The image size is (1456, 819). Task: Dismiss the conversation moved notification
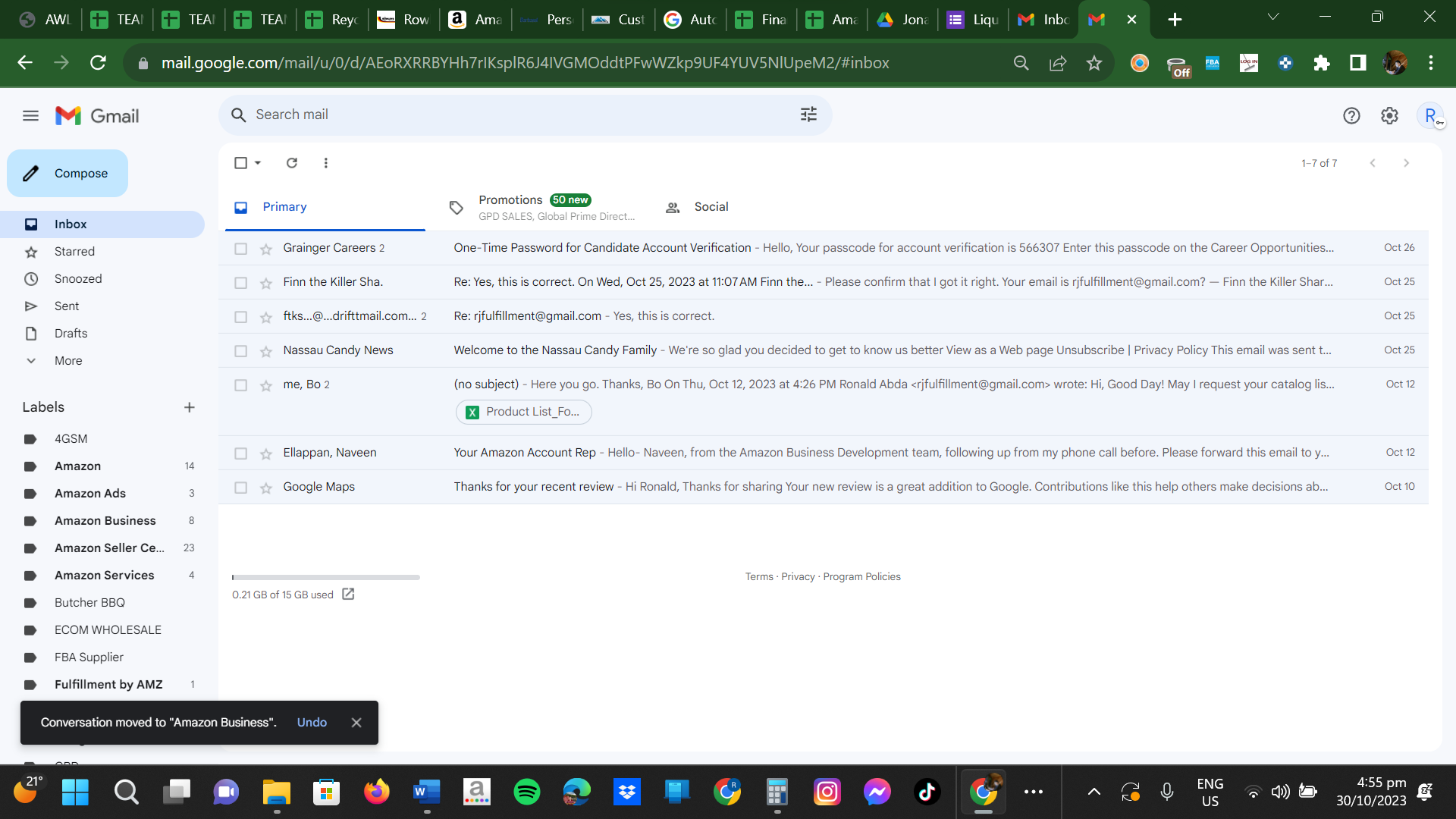tap(356, 723)
